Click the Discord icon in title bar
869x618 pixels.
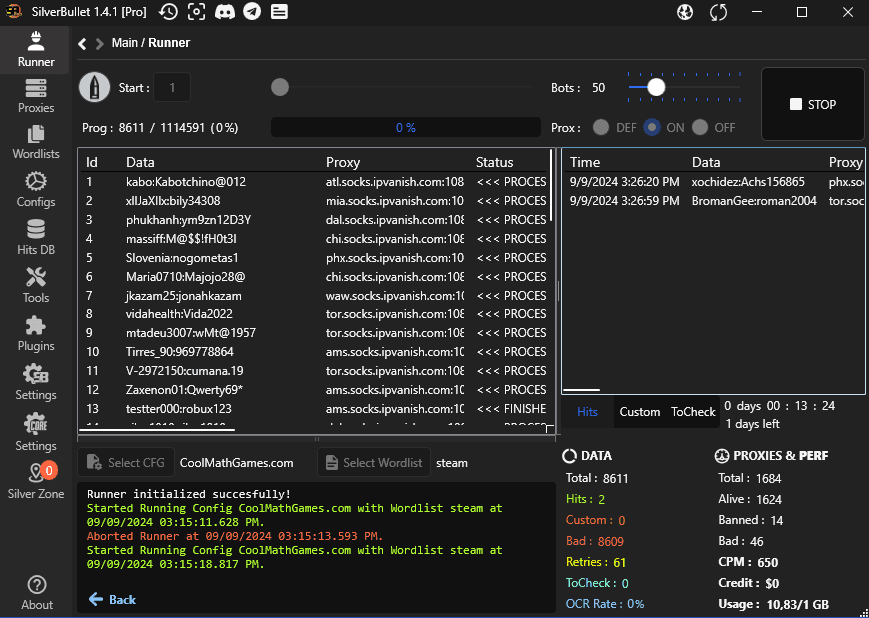225,12
